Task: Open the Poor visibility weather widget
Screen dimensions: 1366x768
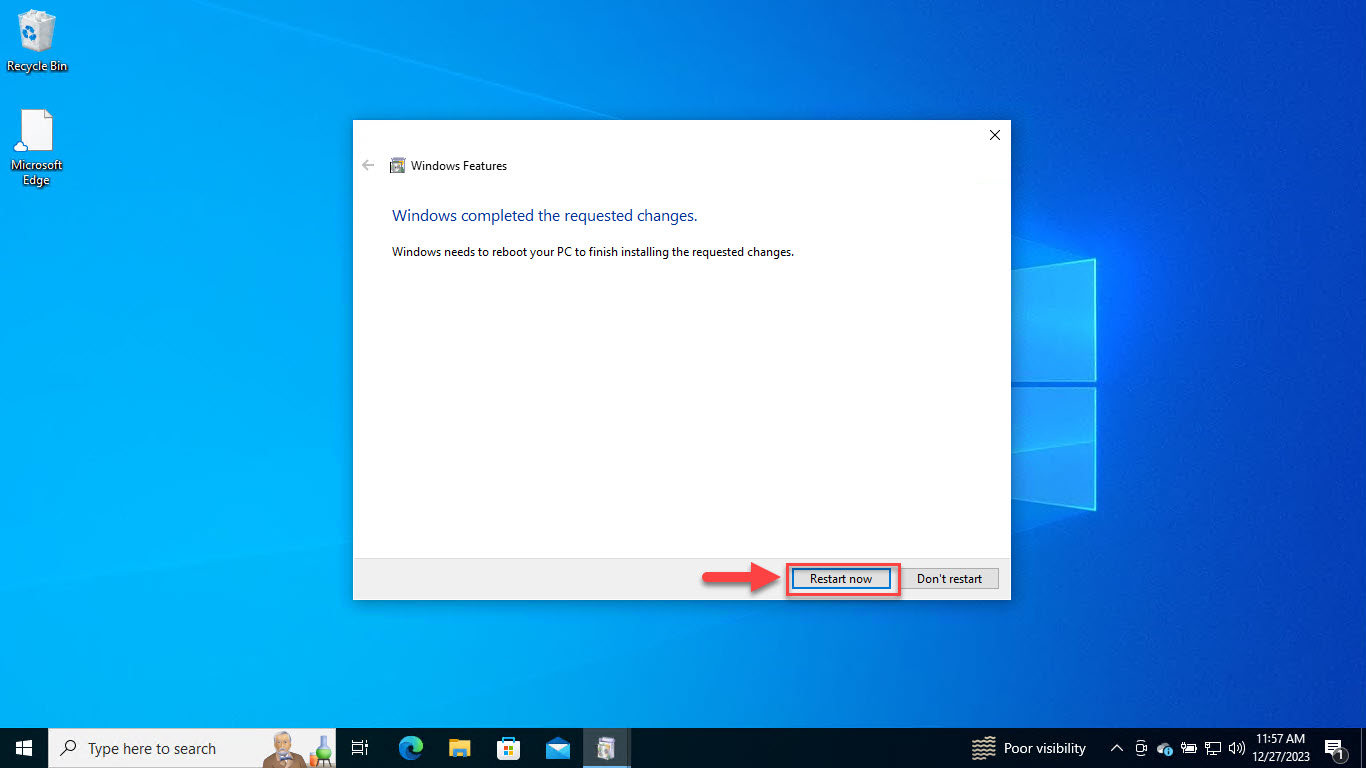Action: pyautogui.click(x=1029, y=748)
